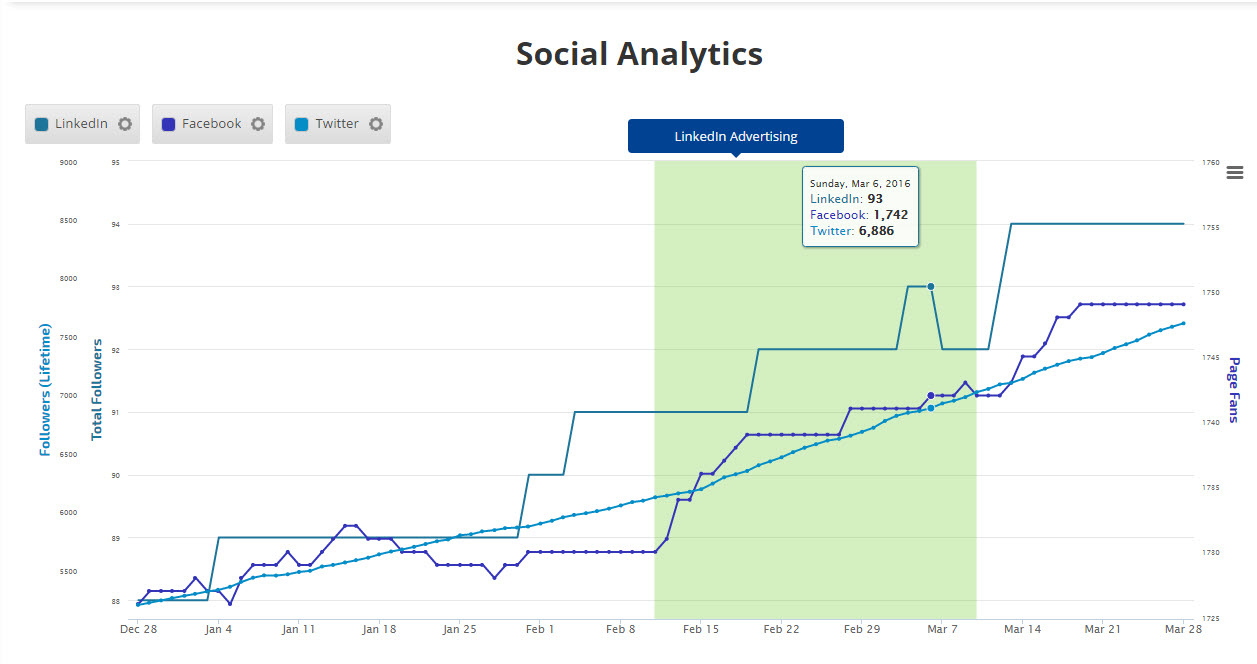Click the Followers (Lifetime) axis title
1257x664 pixels.
pos(45,390)
